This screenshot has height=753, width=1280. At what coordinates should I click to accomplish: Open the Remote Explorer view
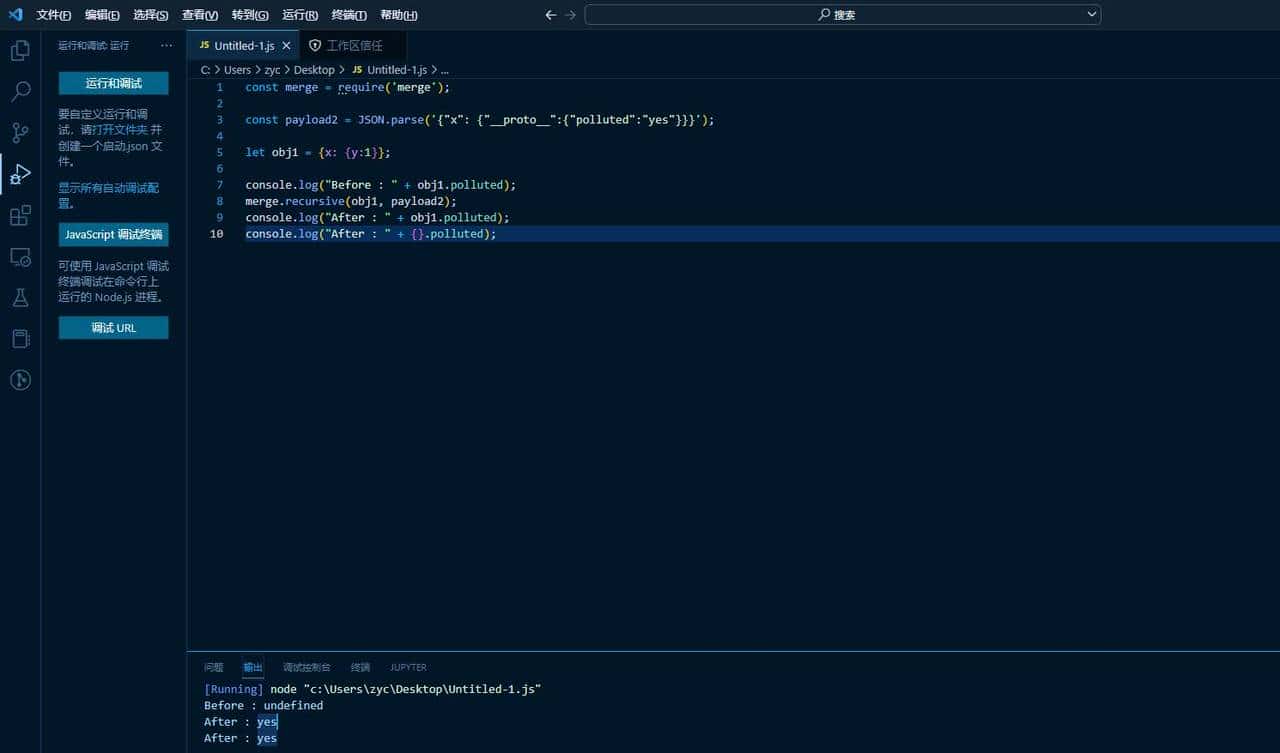coord(20,257)
